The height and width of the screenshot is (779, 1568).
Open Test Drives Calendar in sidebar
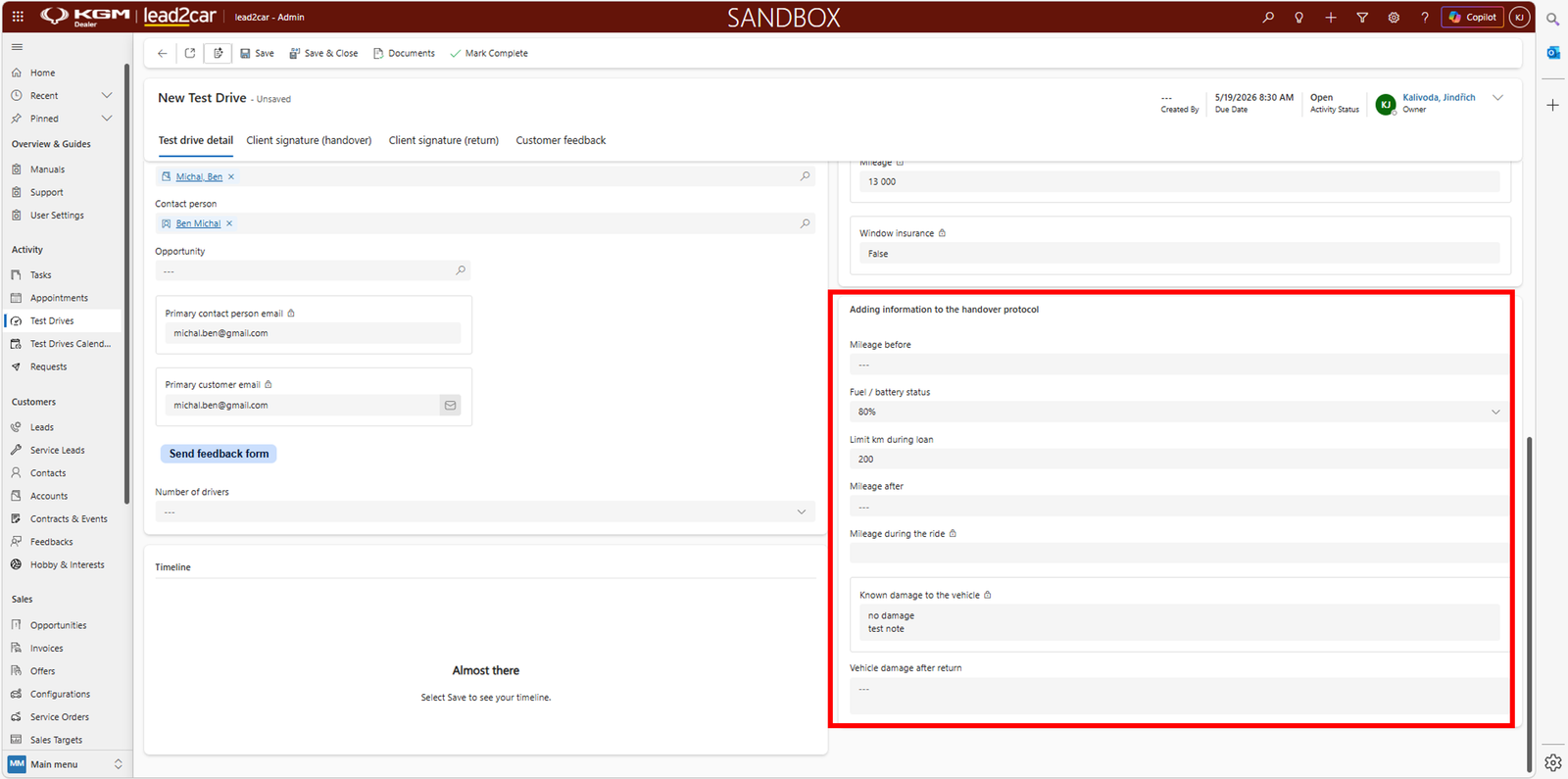[x=71, y=344]
